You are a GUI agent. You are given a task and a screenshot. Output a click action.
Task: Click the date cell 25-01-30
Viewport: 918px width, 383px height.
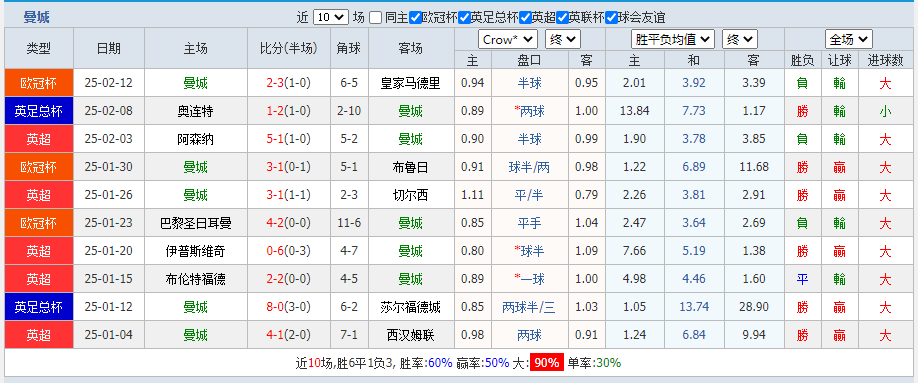point(109,167)
